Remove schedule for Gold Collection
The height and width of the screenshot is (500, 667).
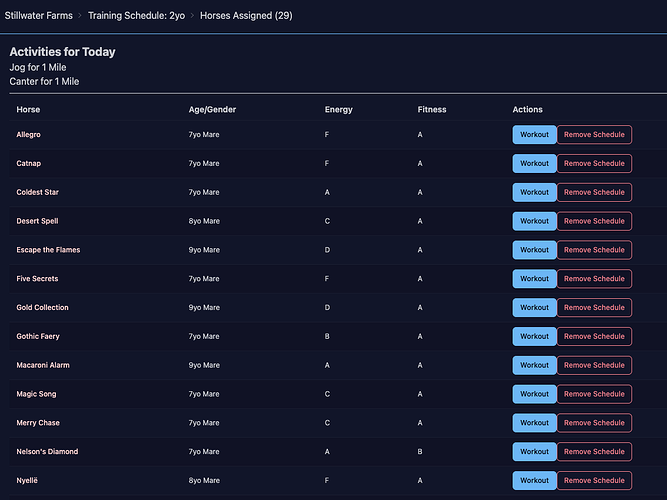[594, 308]
